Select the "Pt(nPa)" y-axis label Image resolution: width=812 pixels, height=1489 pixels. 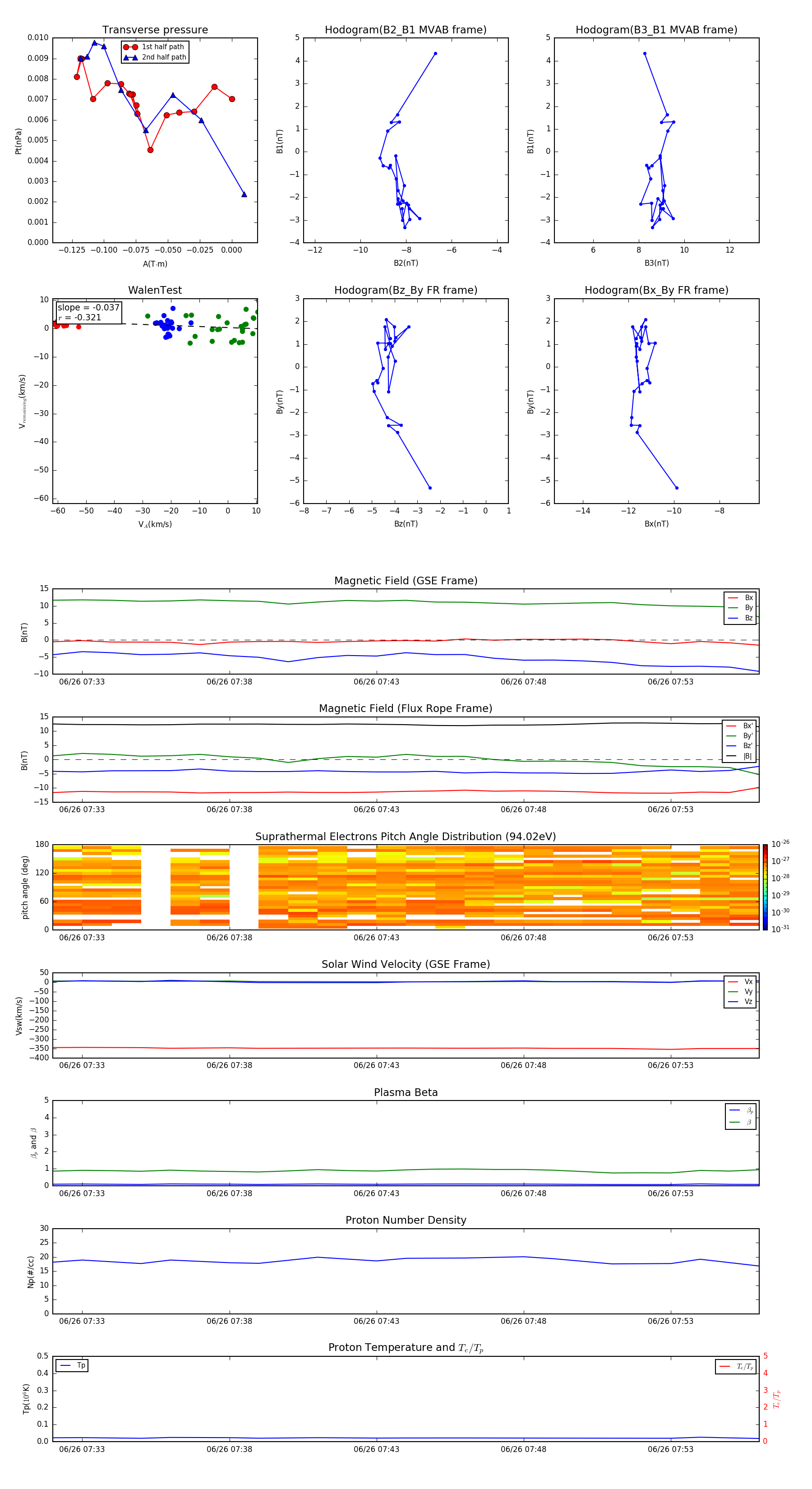18,141
